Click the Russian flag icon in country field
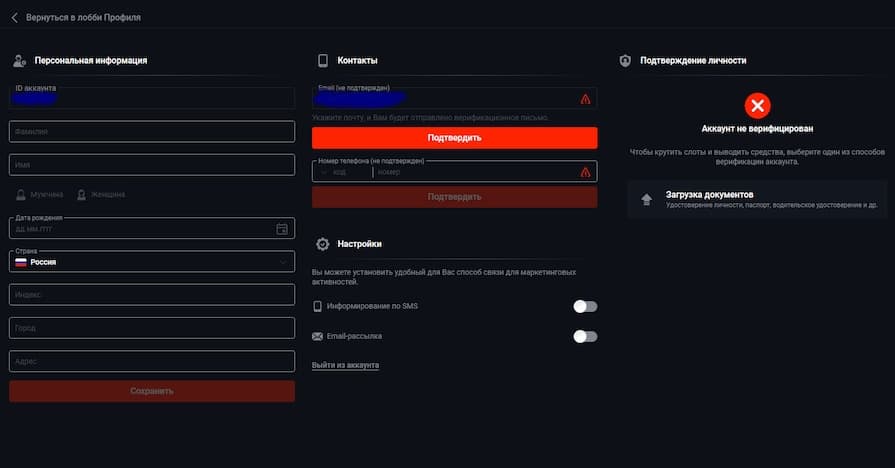This screenshot has width=895, height=468. click(20, 262)
